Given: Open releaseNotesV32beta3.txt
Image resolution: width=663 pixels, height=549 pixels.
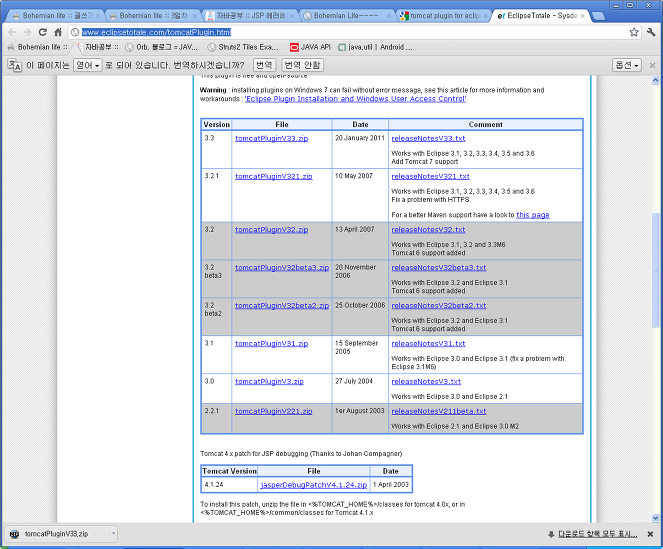Looking at the screenshot, I should click(439, 268).
